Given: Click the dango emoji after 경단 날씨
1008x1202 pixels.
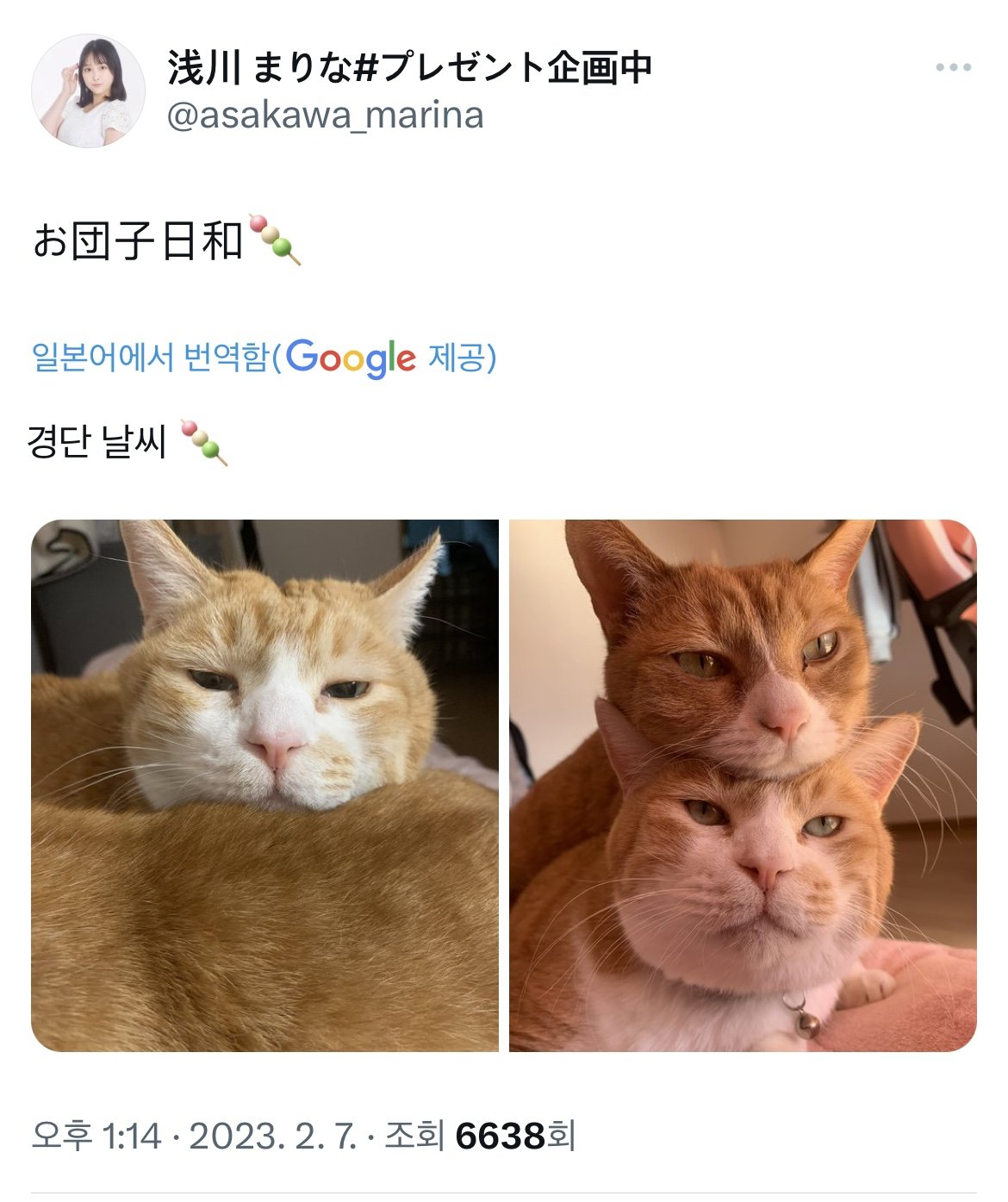Looking at the screenshot, I should (204, 442).
